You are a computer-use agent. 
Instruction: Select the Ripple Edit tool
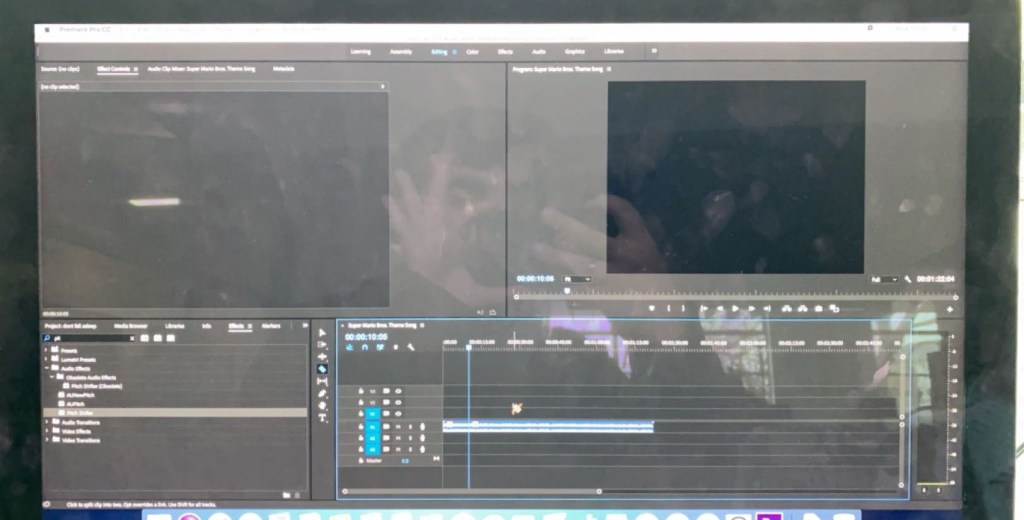coord(322,357)
